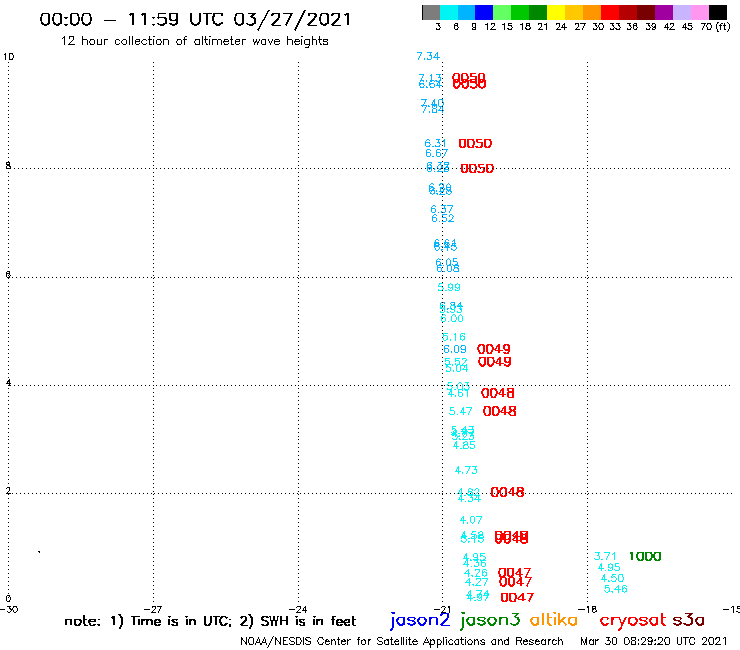The height and width of the screenshot is (650, 740).
Task: Select the note about UTC and SWH feet
Action: point(210,621)
